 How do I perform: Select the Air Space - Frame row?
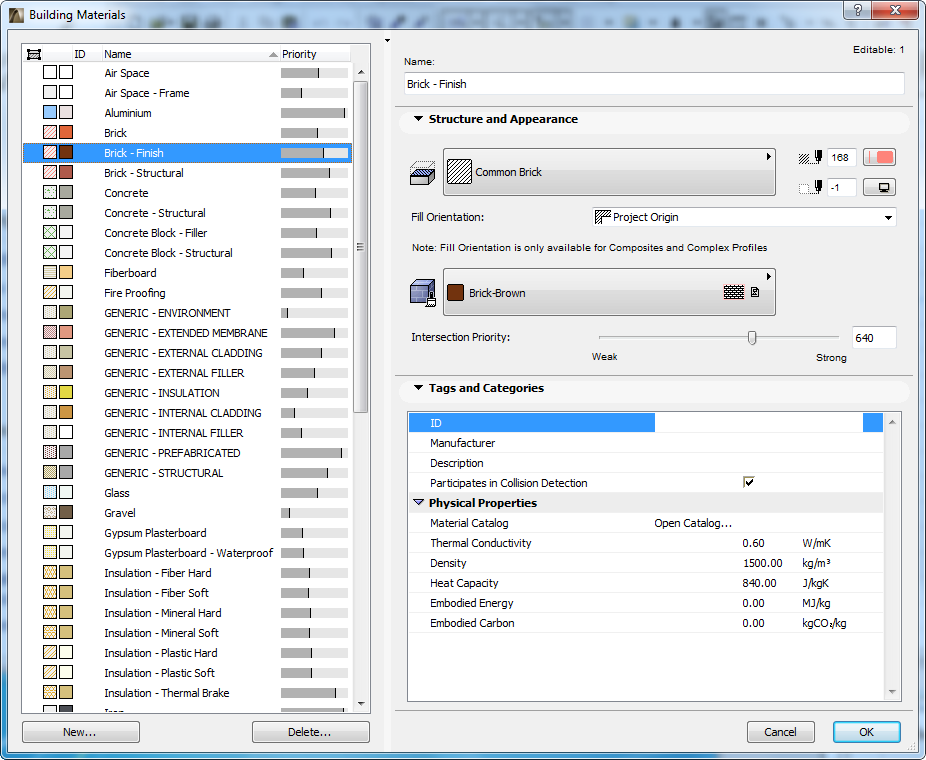click(x=187, y=93)
